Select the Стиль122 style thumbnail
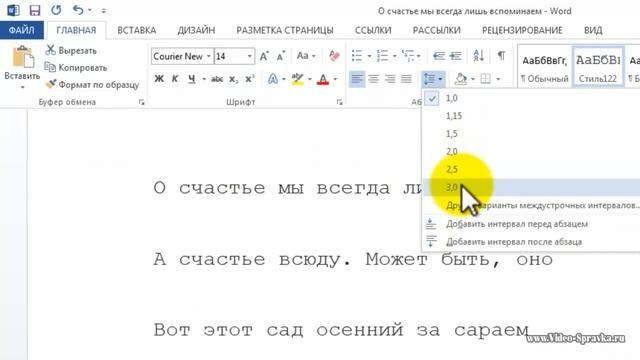 pyautogui.click(x=598, y=68)
